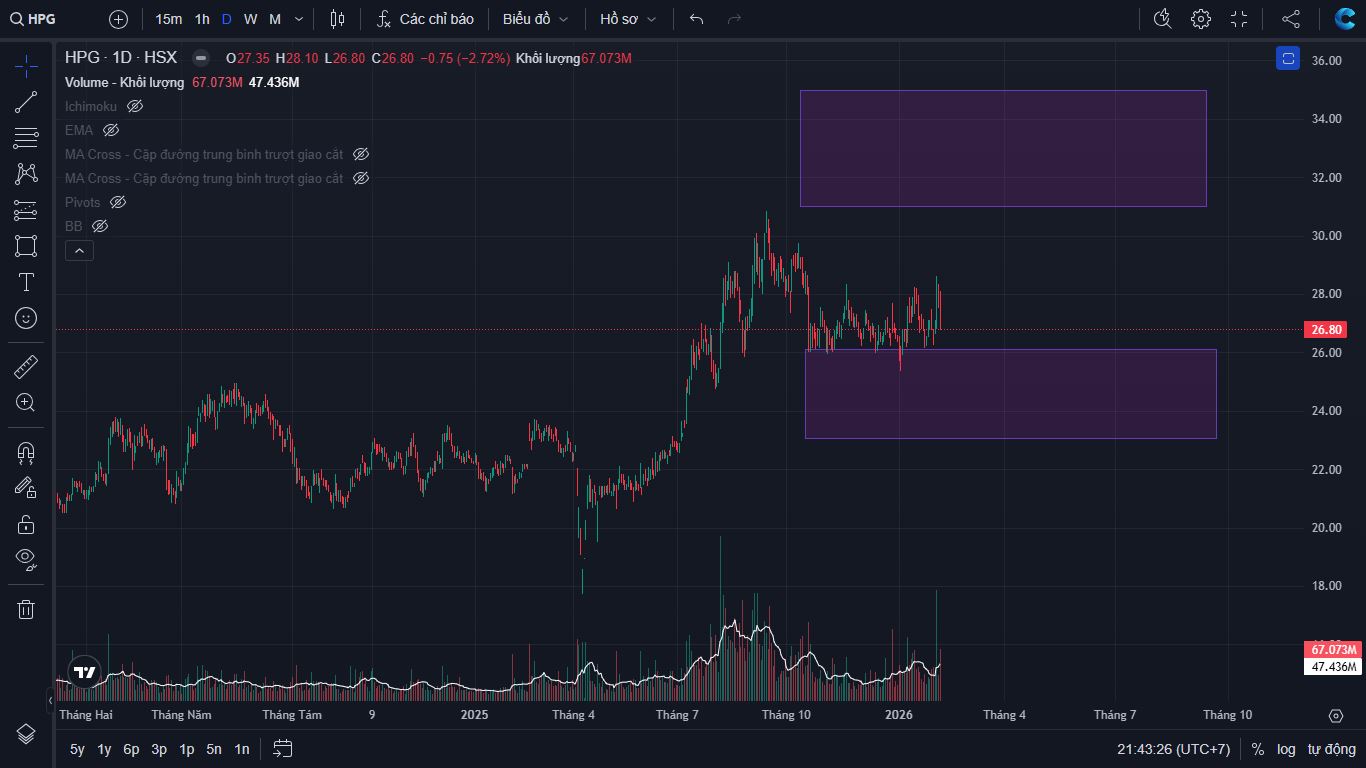Image resolution: width=1366 pixels, height=768 pixels.
Task: Click the blue button above the price scale
Action: [1288, 58]
